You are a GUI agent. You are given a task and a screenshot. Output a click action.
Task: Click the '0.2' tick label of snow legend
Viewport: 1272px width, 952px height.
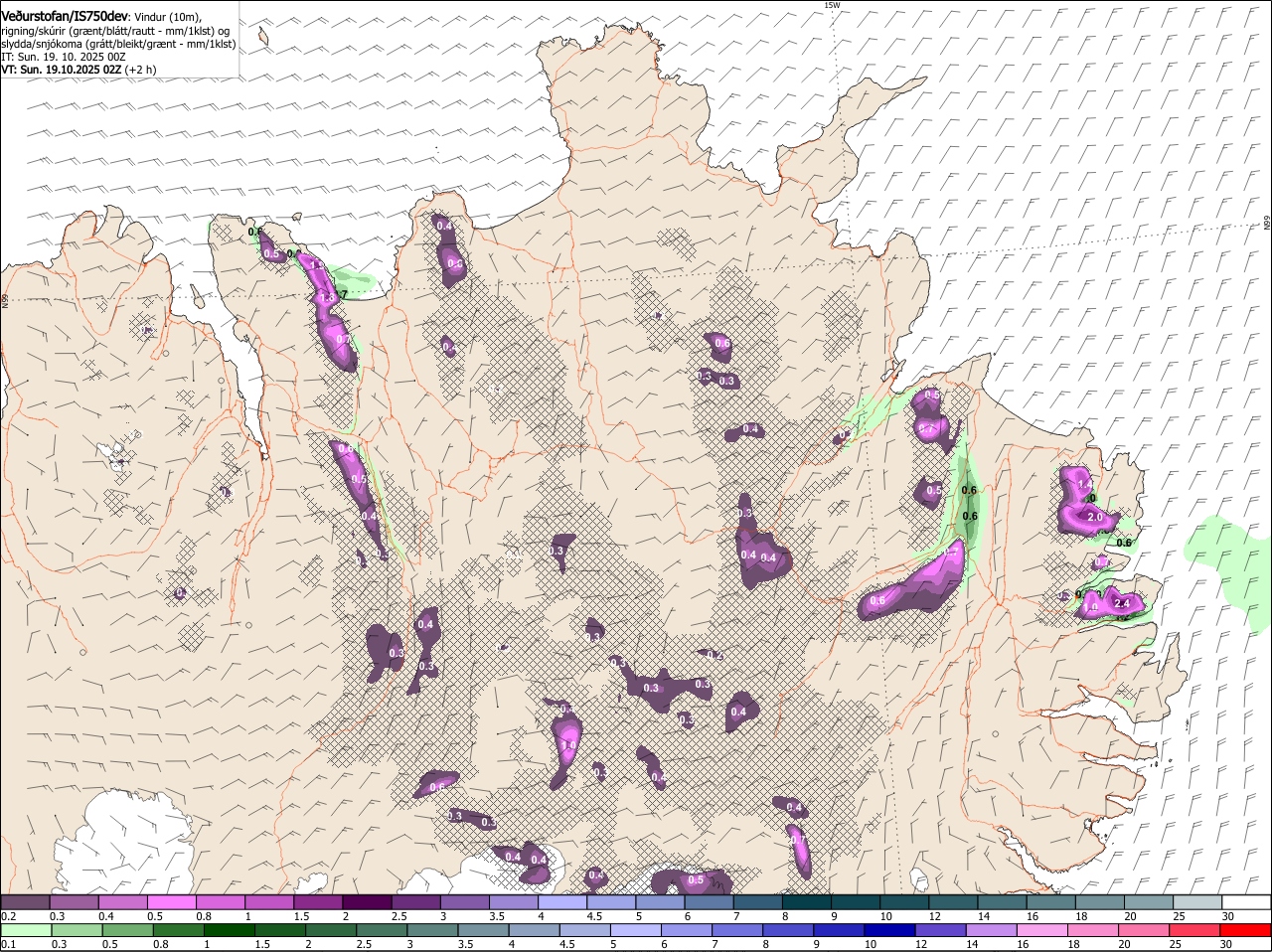[x=8, y=915]
